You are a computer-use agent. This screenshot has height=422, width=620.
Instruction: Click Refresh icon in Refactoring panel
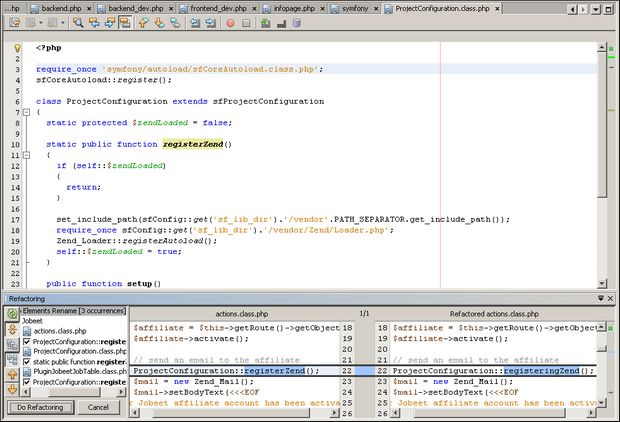point(12,314)
